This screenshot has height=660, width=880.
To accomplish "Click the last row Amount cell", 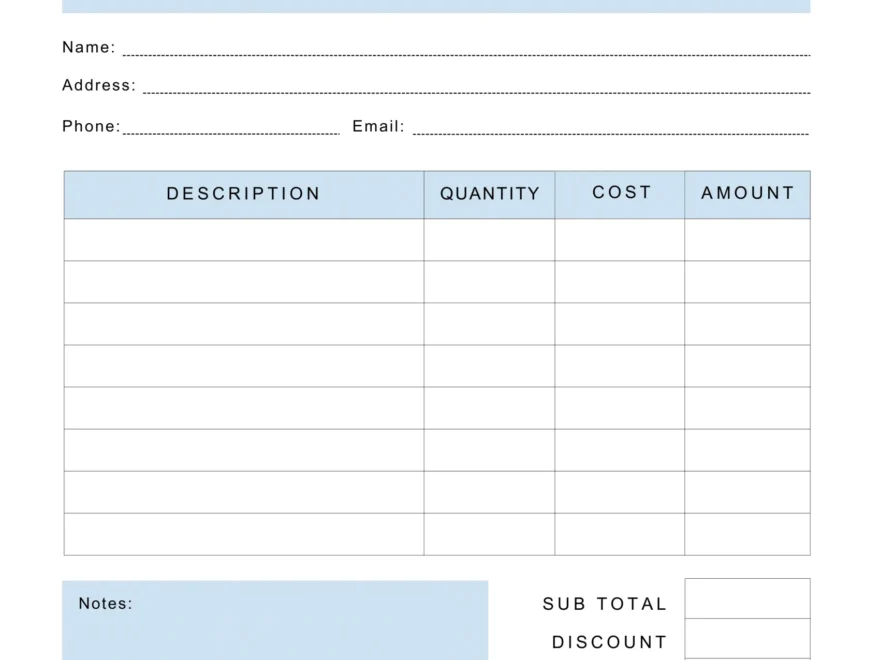I will coord(747,534).
